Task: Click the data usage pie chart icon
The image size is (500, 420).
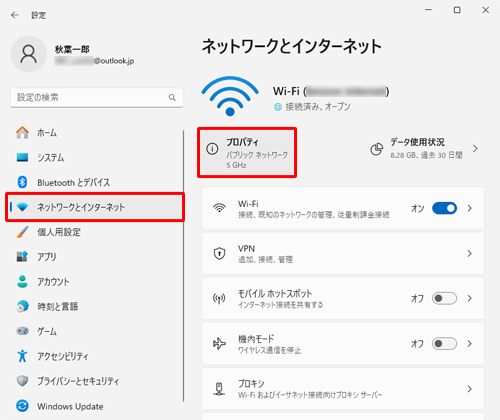Action: [x=377, y=149]
